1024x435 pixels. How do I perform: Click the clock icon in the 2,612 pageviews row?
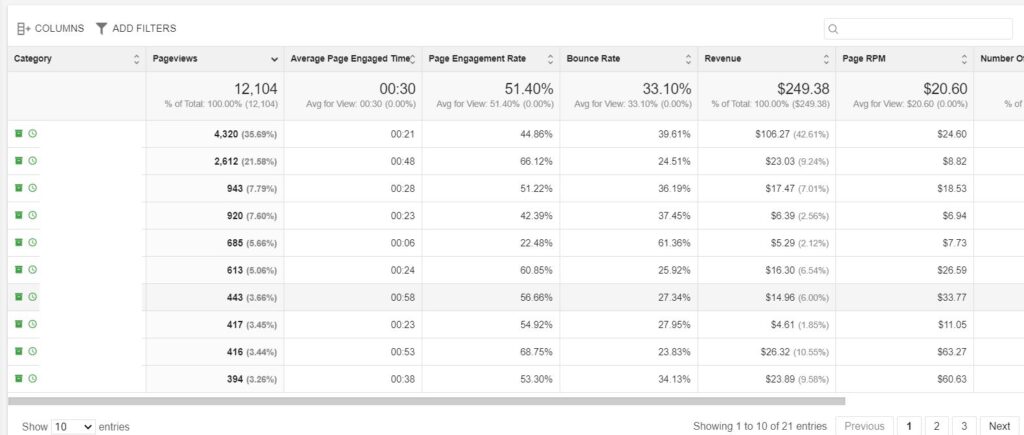point(33,161)
